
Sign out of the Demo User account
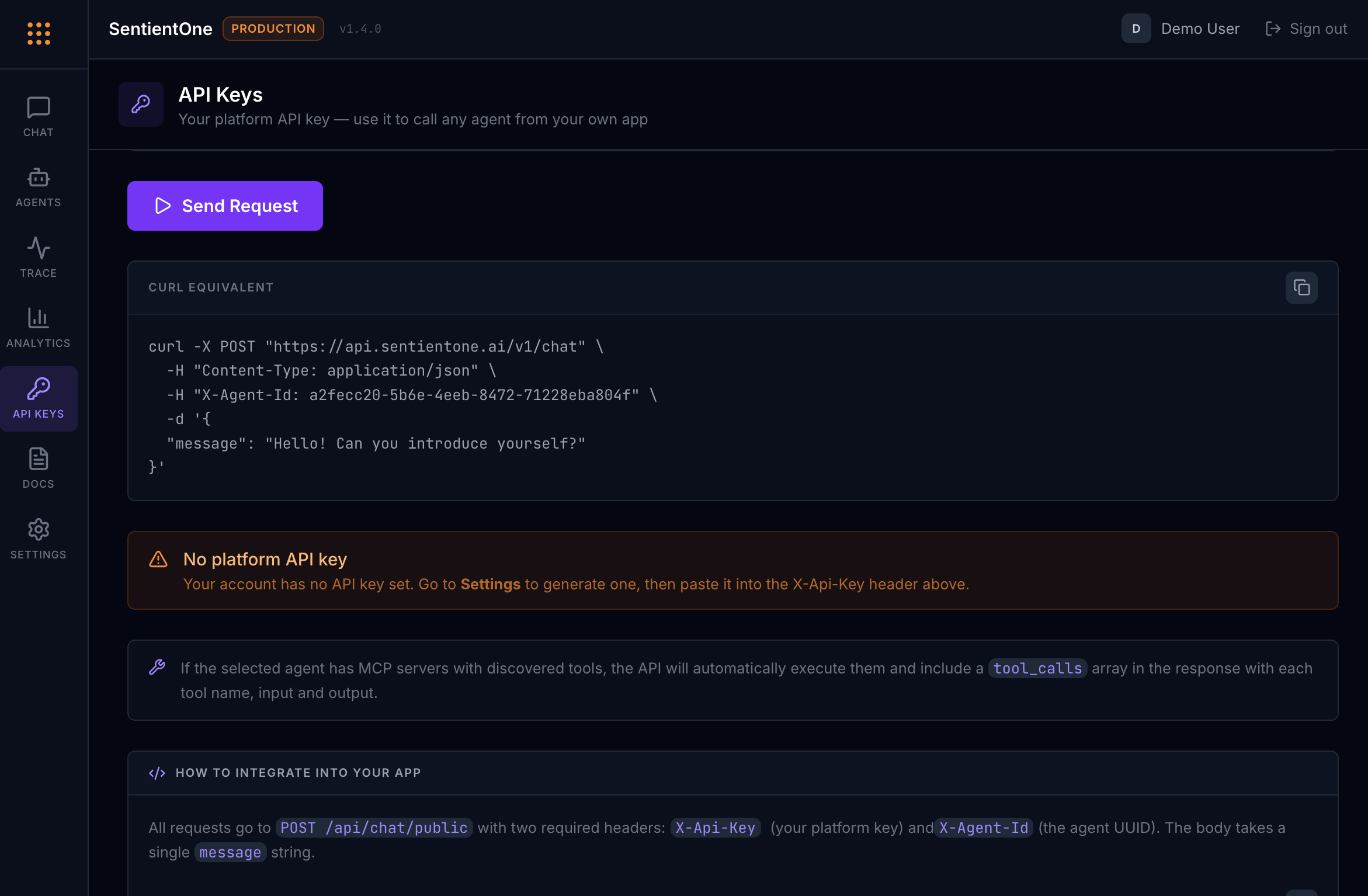click(1306, 28)
